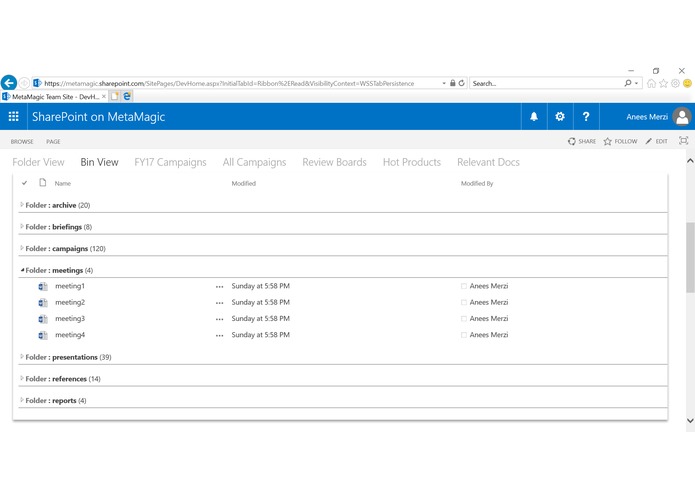Open the settings gear in SharePoint header
695x494 pixels.
(x=560, y=117)
